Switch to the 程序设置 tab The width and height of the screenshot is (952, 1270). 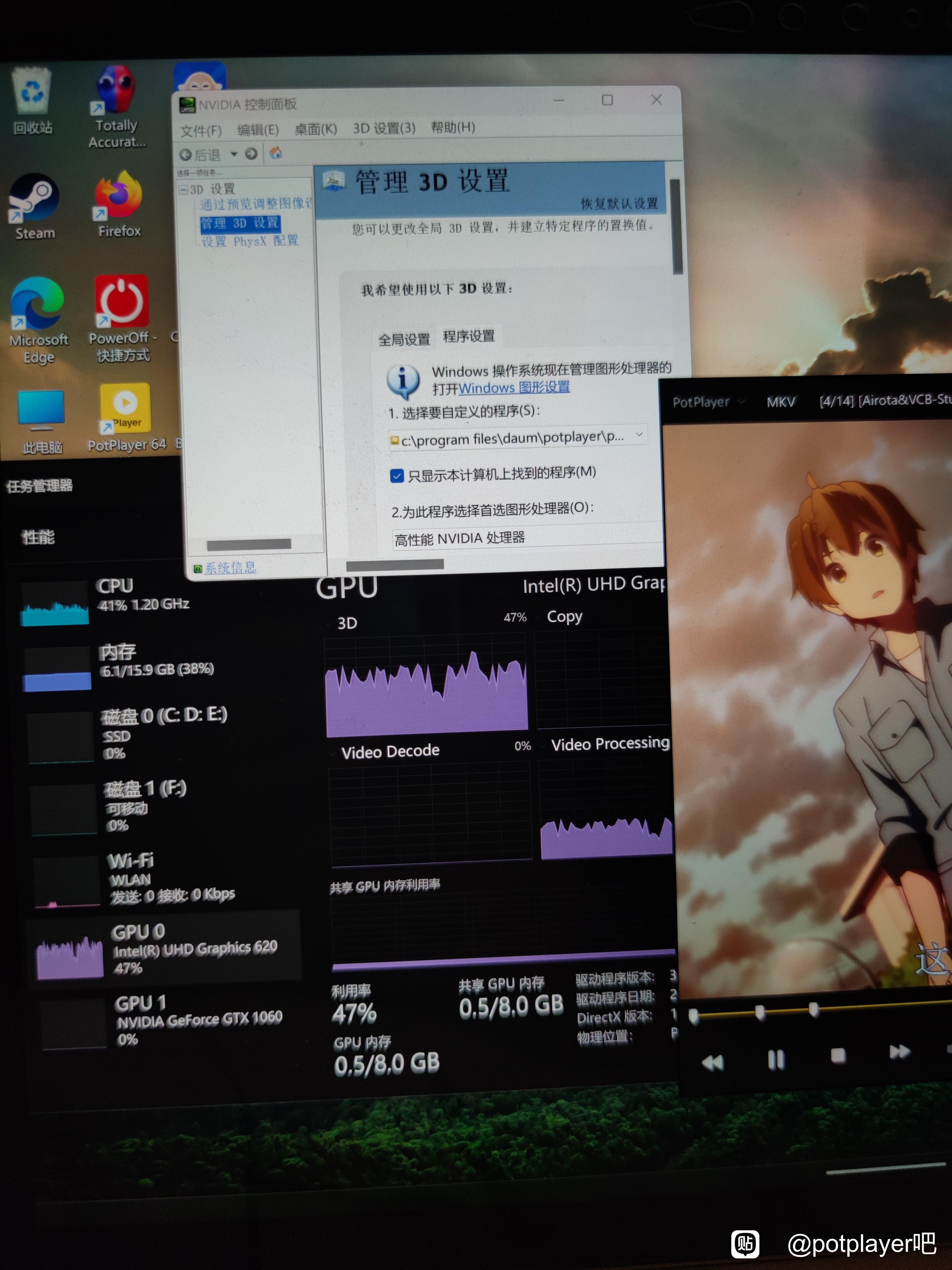coord(469,336)
